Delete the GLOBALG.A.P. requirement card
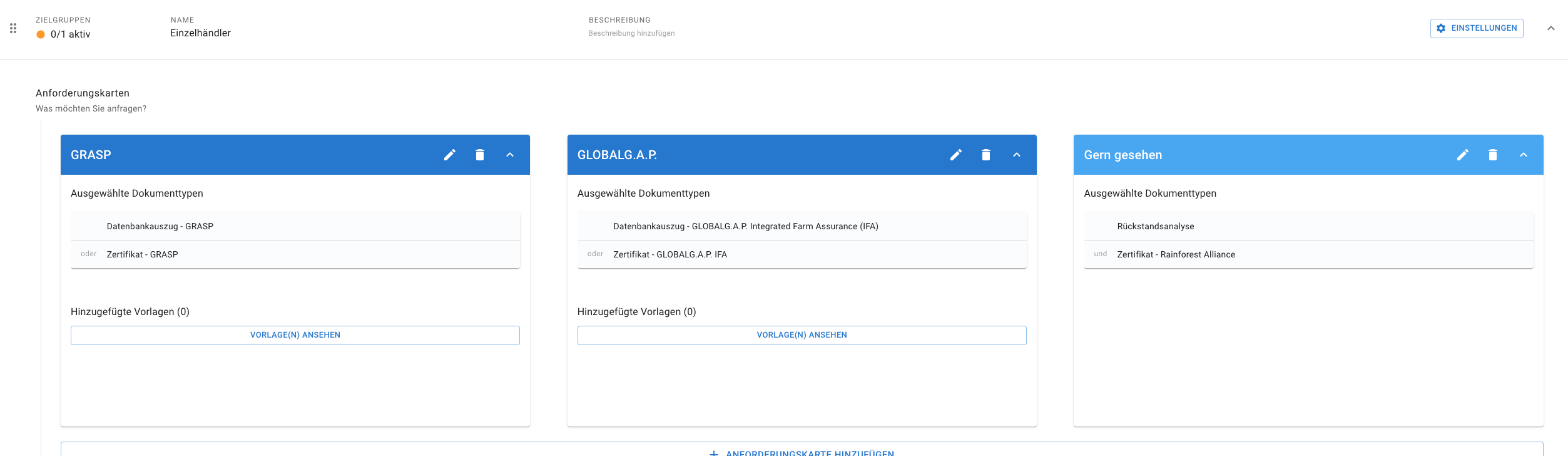Image resolution: width=1568 pixels, height=456 pixels. tap(986, 155)
